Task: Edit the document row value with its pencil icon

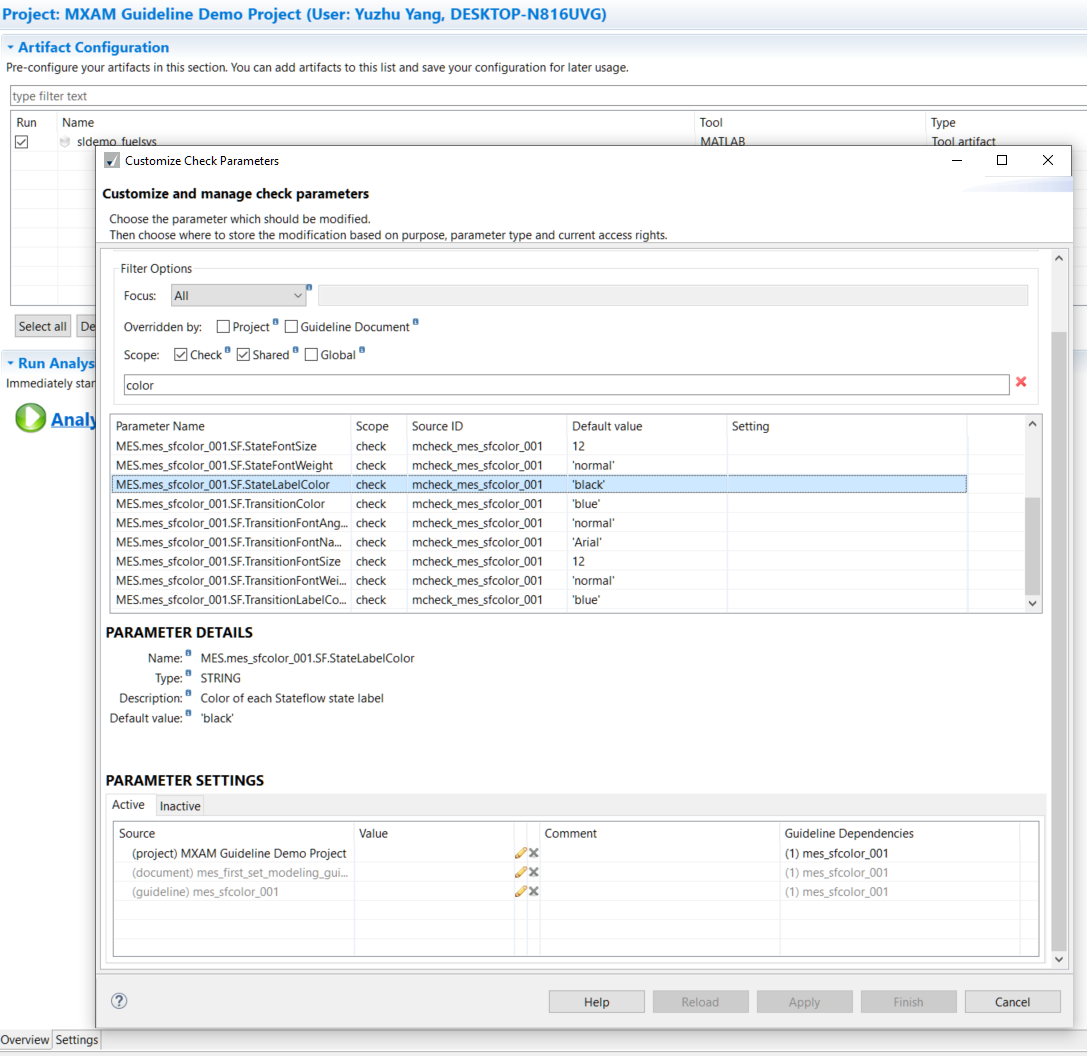Action: click(520, 871)
